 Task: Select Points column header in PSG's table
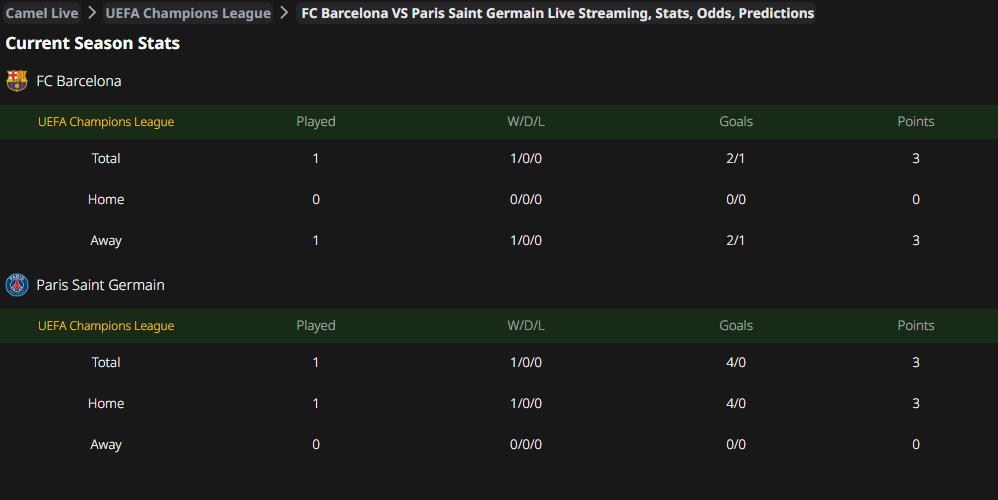coord(916,326)
